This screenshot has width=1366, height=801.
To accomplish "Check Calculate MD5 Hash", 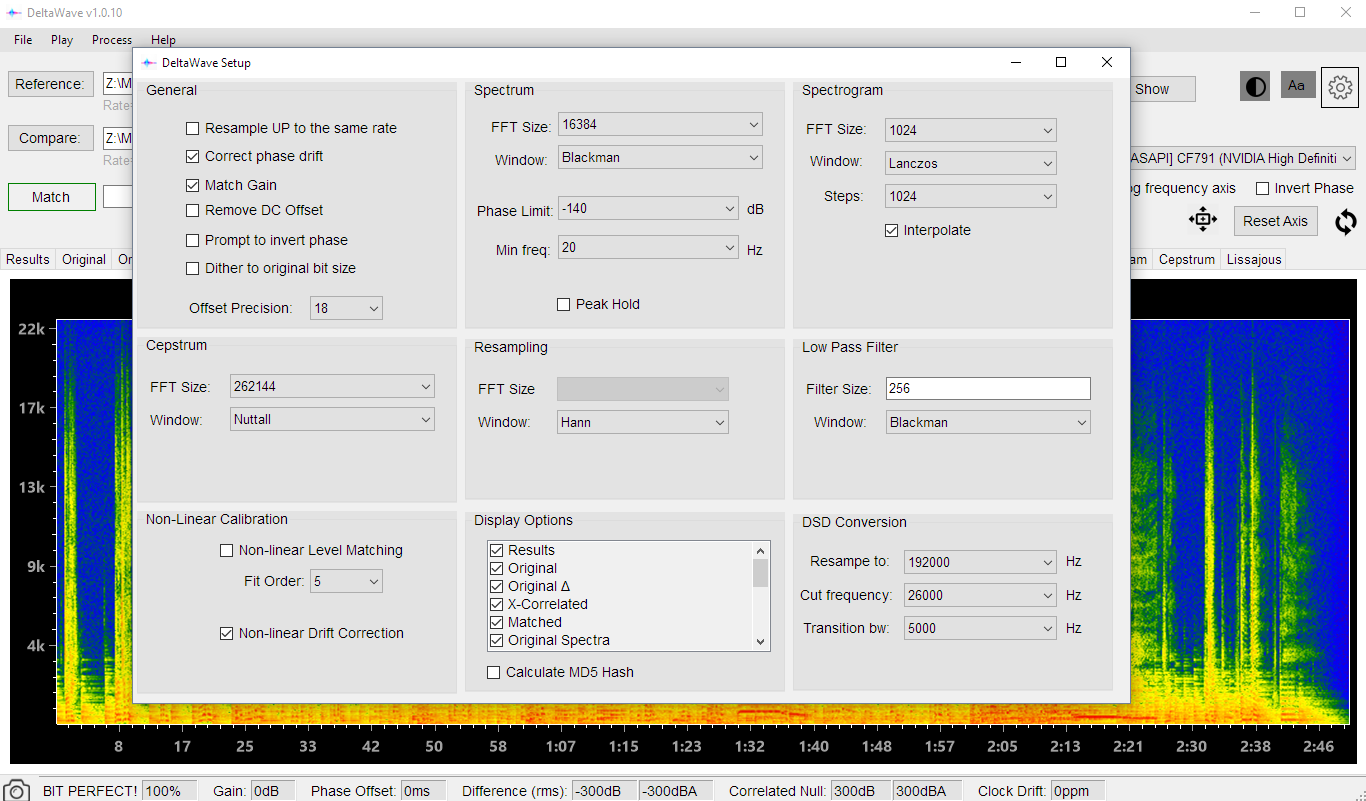I will [493, 672].
